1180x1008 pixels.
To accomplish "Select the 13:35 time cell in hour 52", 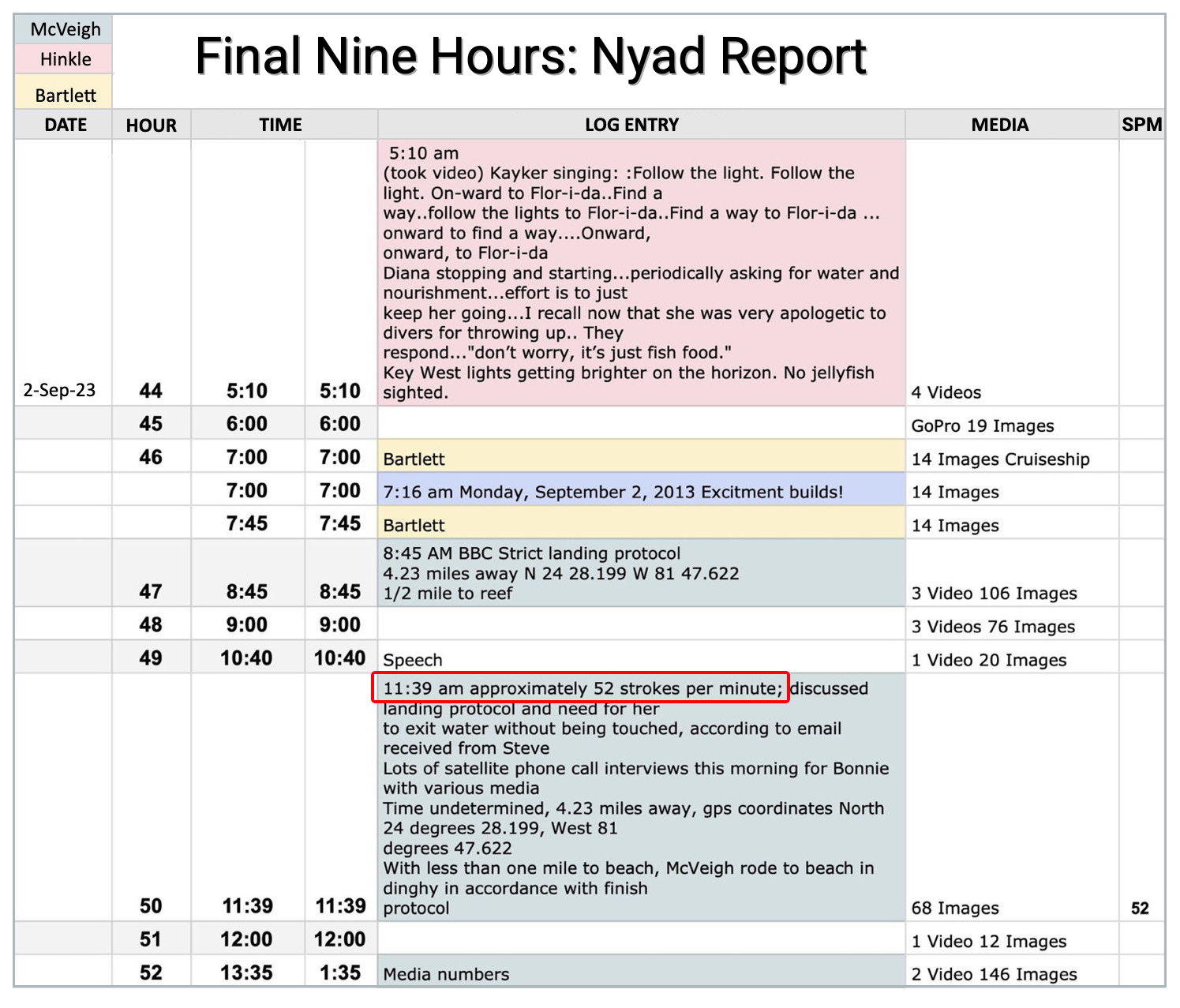I will [247, 972].
